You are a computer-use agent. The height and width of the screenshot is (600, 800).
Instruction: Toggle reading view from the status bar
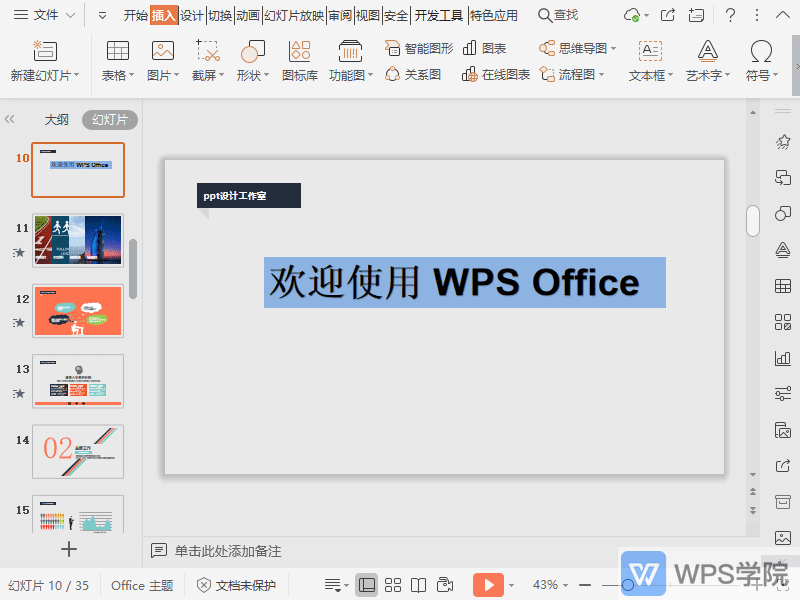click(417, 584)
